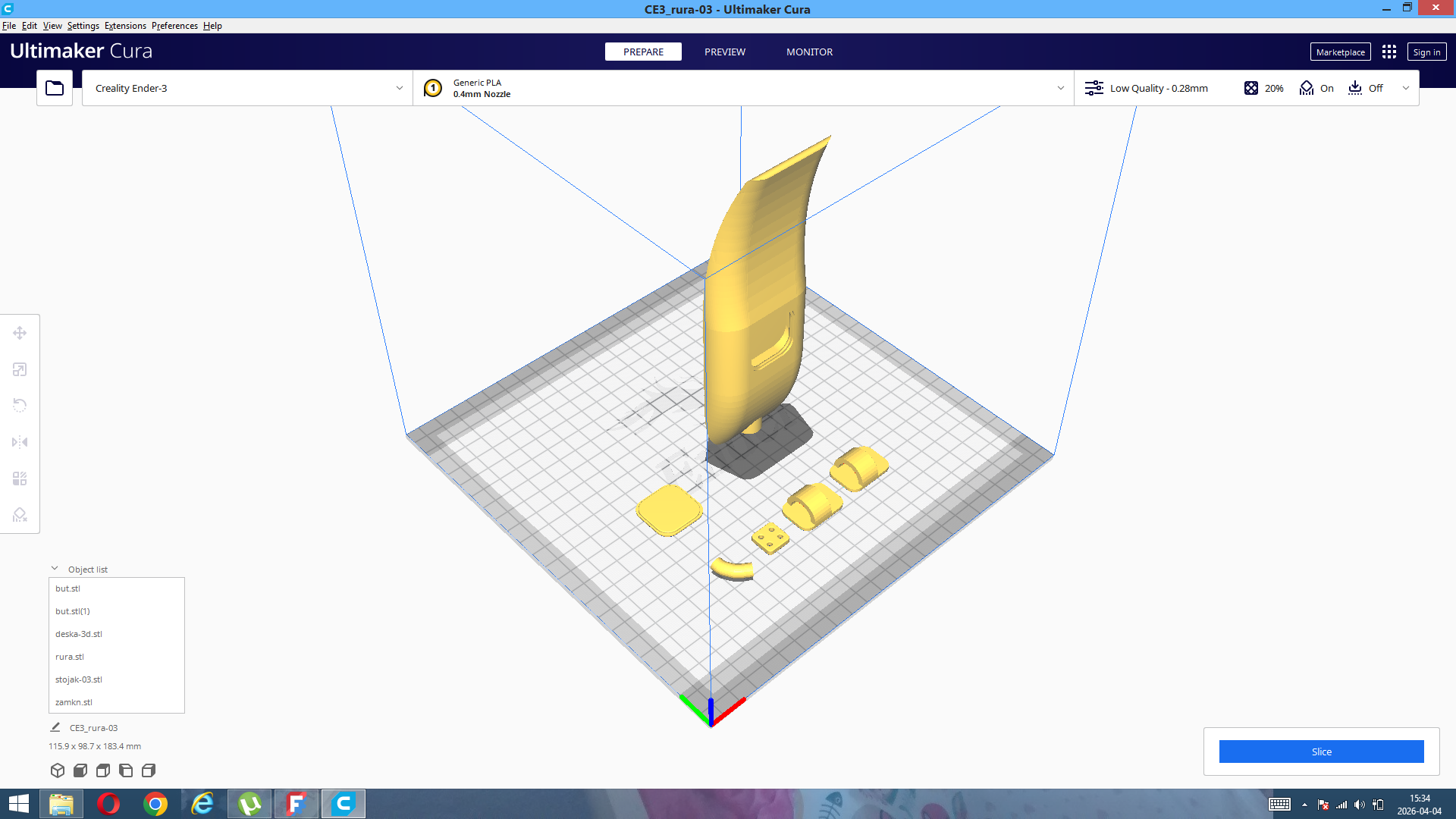Viewport: 1456px width, 819px height.
Task: Open the Help menu
Action: tap(212, 26)
